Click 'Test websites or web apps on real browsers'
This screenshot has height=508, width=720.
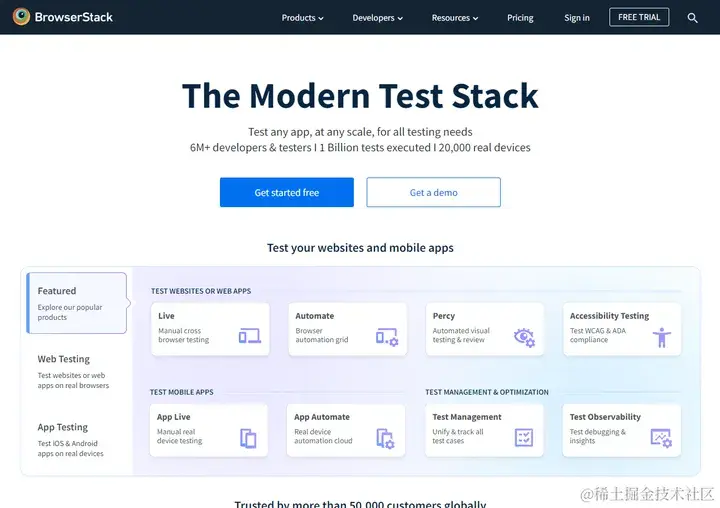click(x=73, y=380)
